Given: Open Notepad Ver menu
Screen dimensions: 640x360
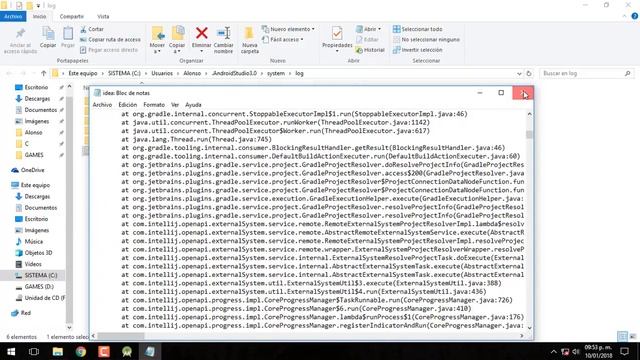Looking at the screenshot, I should [x=175, y=105].
